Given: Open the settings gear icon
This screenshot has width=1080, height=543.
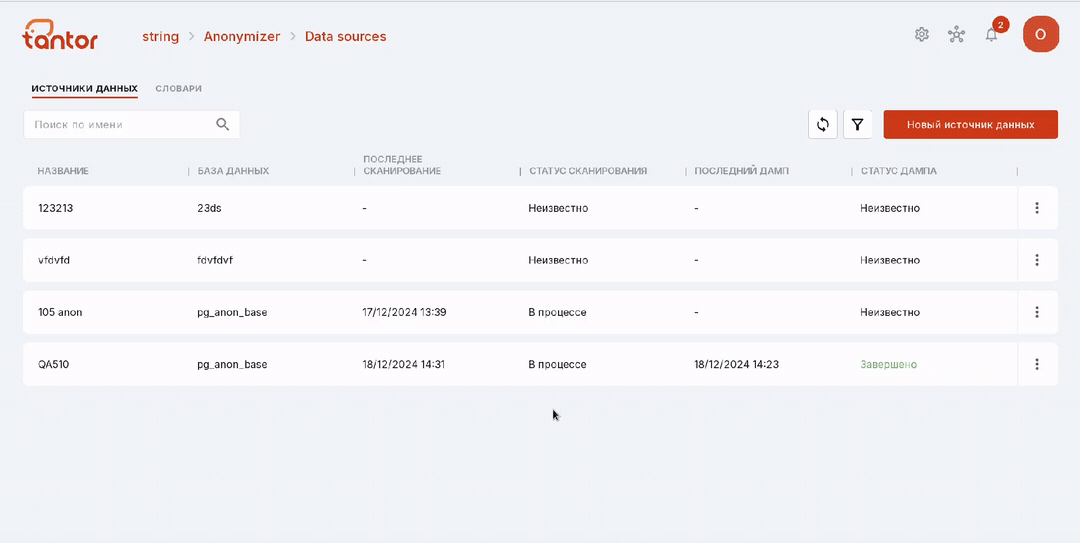Looking at the screenshot, I should pos(922,34).
